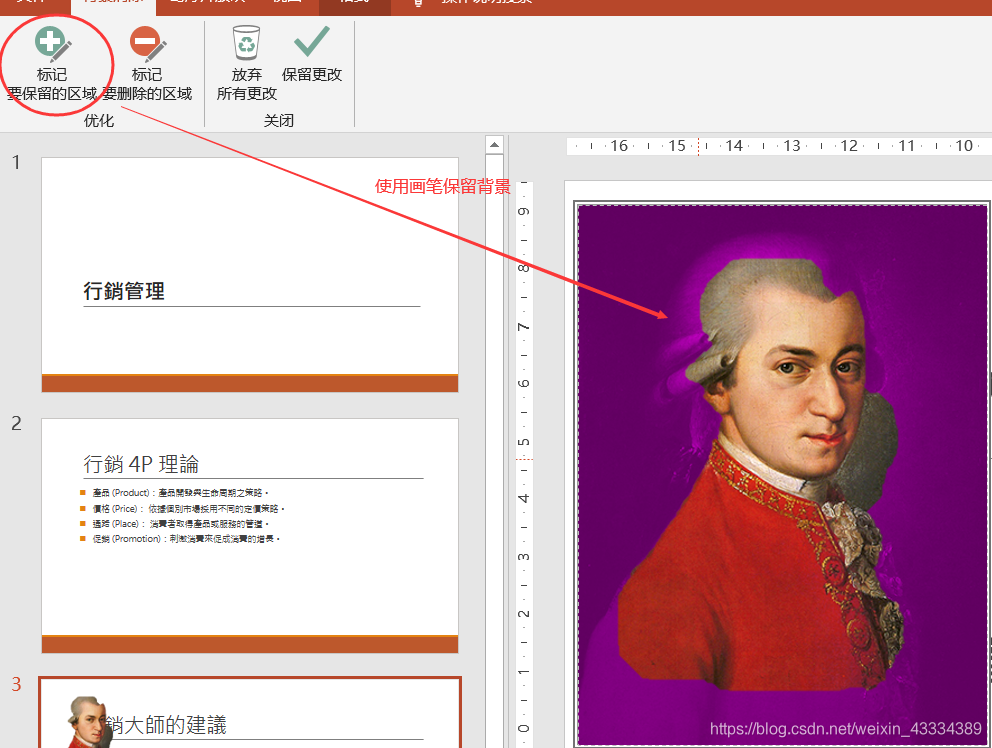
Task: Click the 关闭 group label in the ribbon
Action: click(x=278, y=120)
